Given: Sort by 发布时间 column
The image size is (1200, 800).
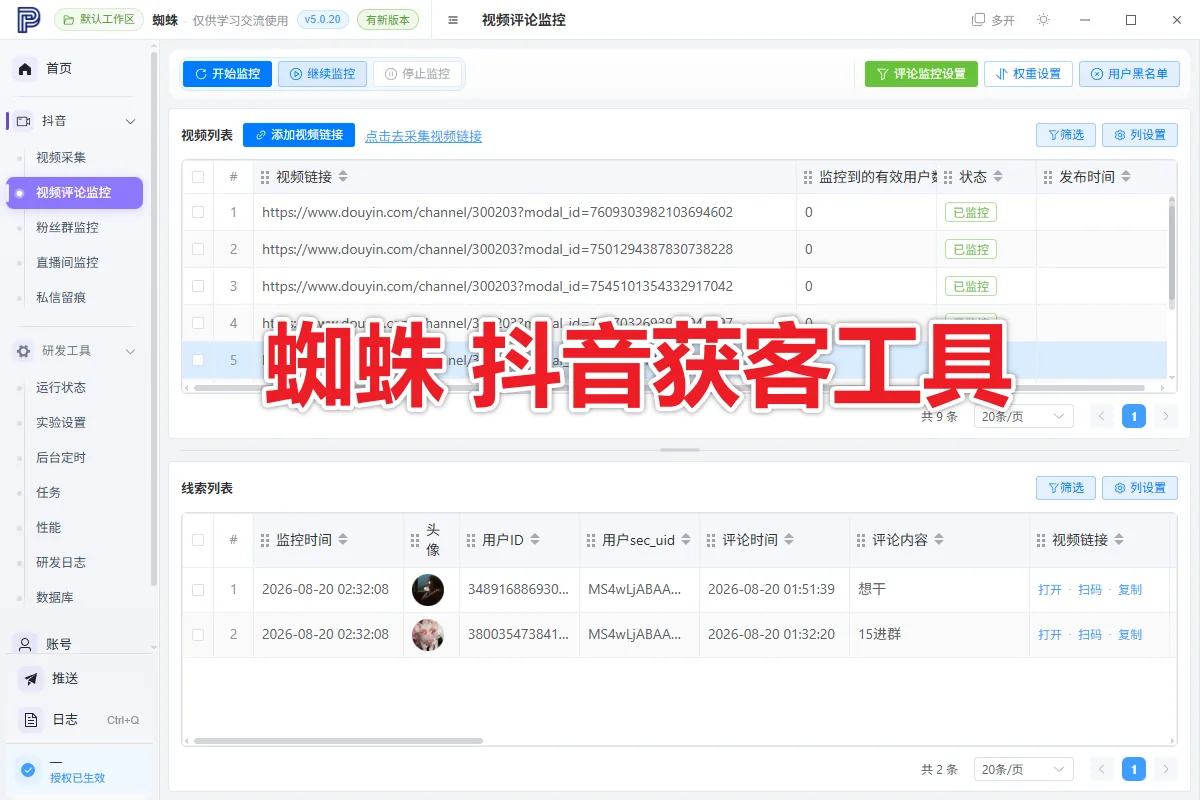Looking at the screenshot, I should 1126,177.
